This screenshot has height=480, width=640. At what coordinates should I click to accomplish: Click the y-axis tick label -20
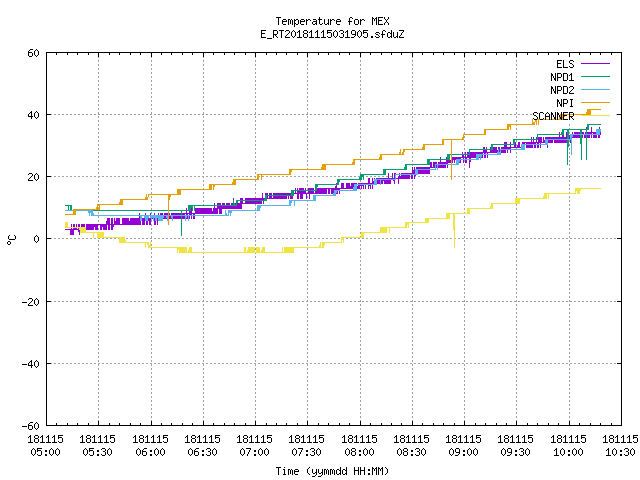coord(31,302)
